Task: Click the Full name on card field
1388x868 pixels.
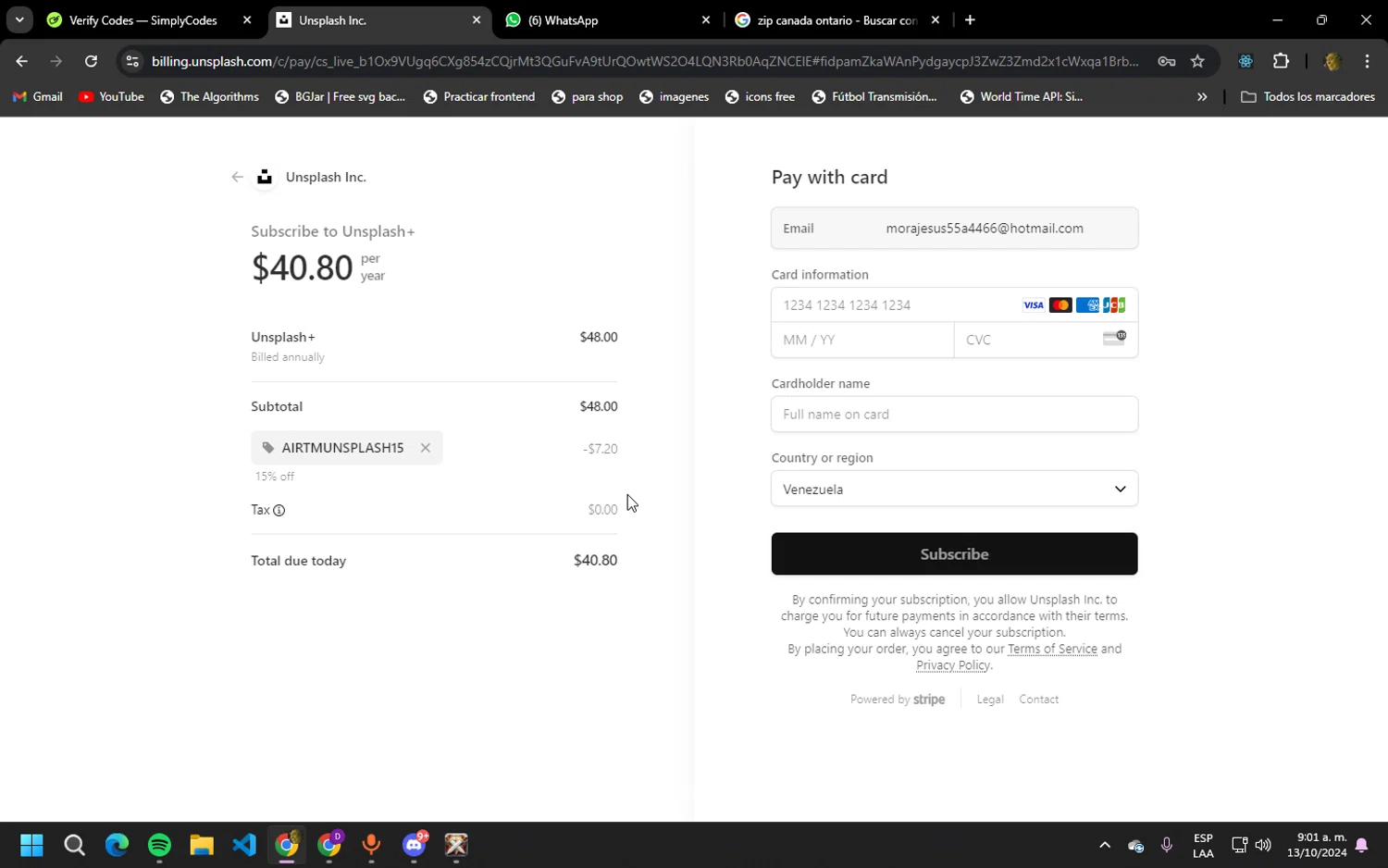Action: (954, 415)
